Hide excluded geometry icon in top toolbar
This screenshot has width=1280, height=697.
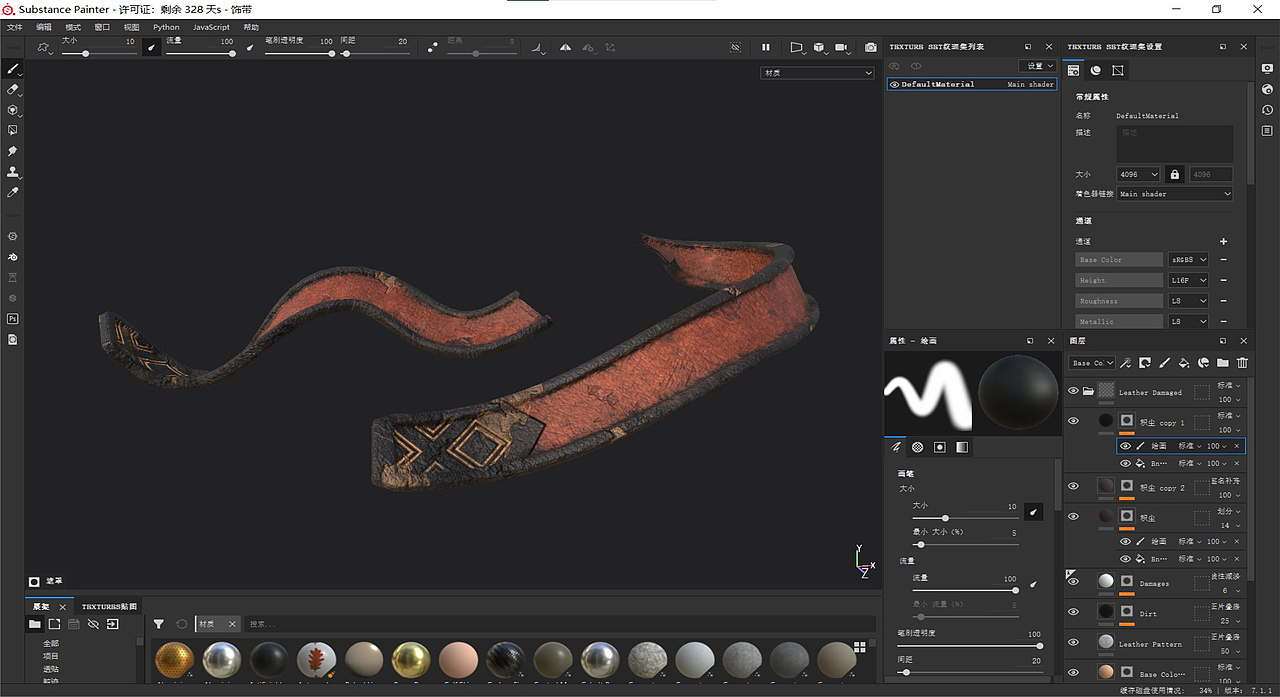[735, 47]
